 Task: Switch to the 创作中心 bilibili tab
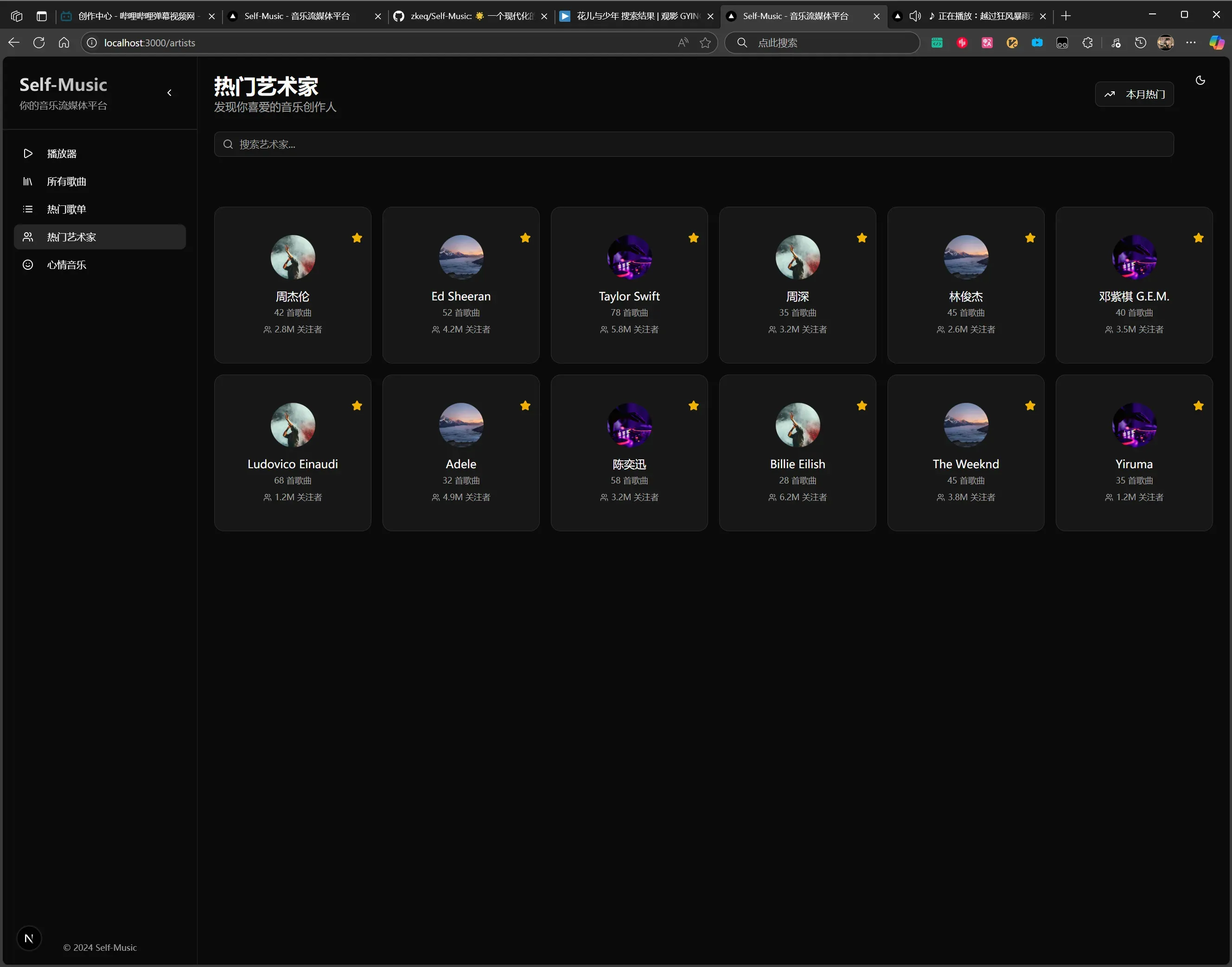(x=136, y=16)
